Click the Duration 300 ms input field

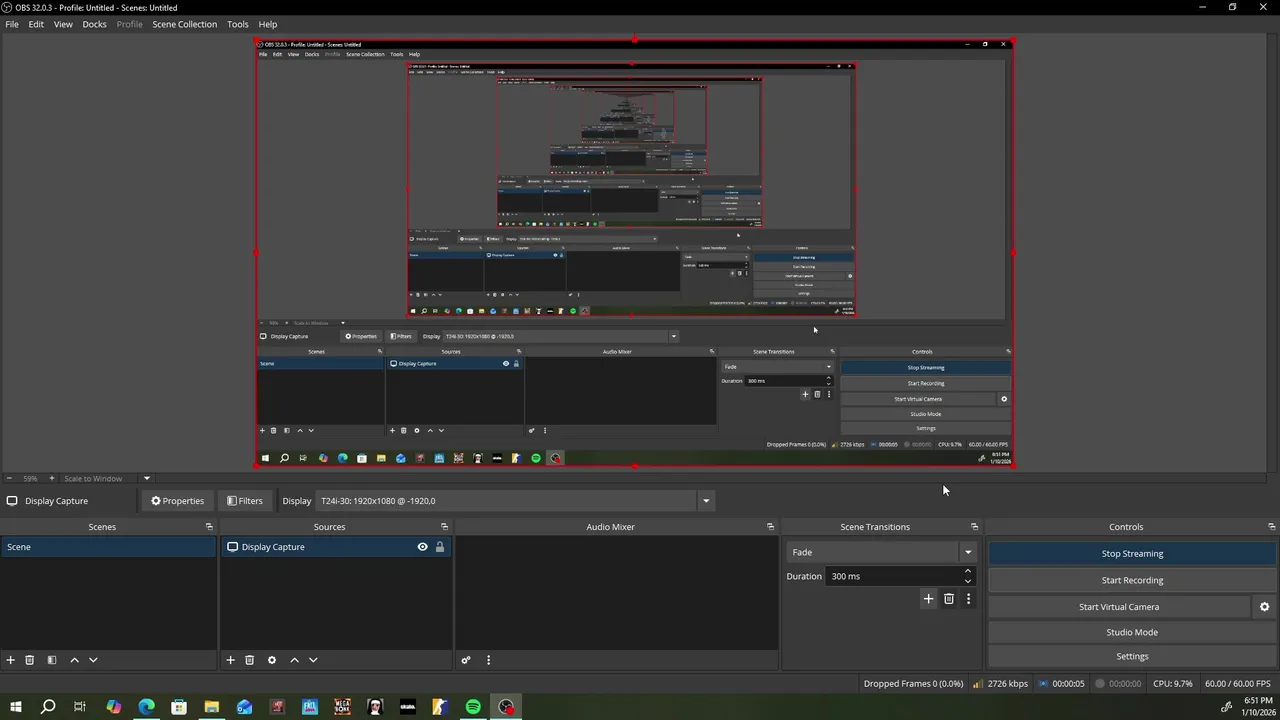click(x=894, y=576)
